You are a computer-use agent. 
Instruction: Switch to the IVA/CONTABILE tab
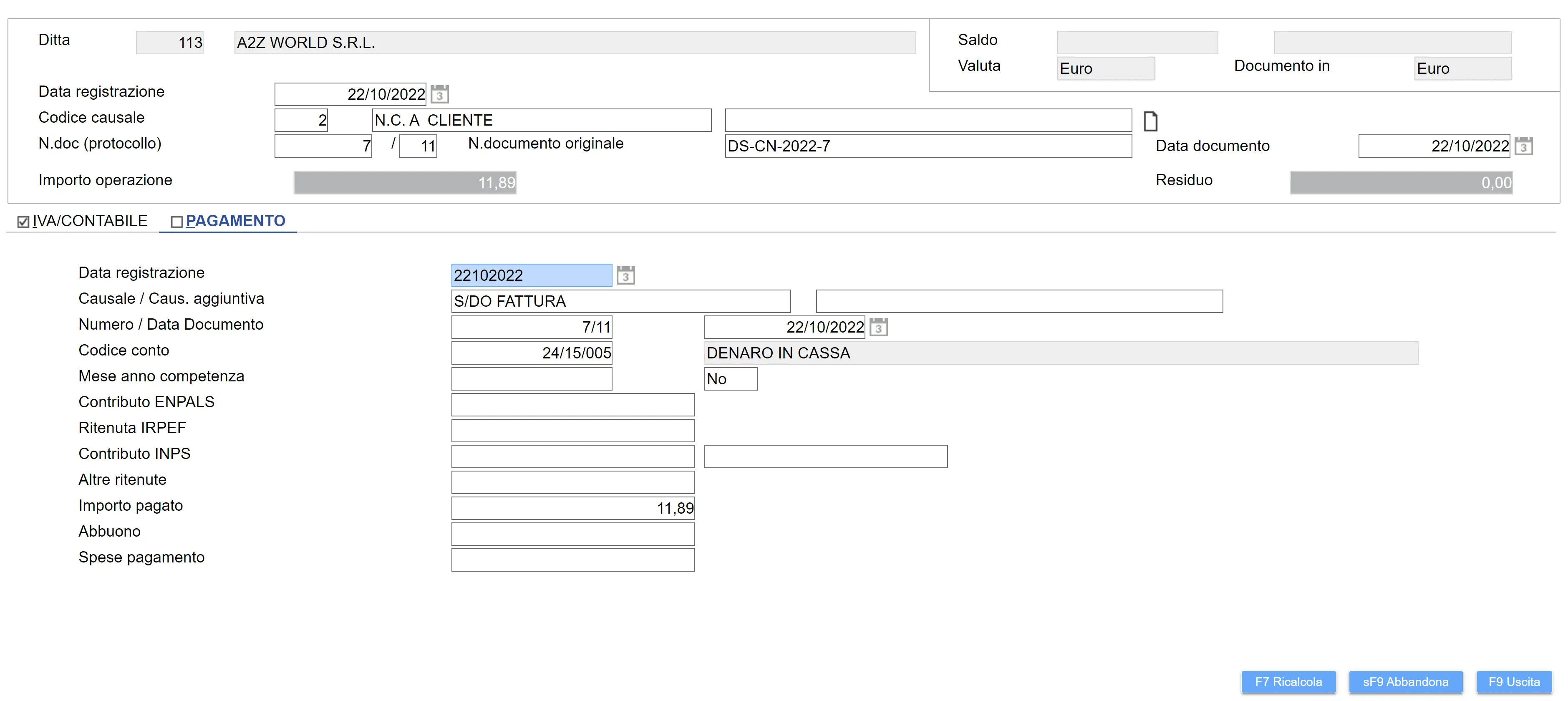click(90, 221)
